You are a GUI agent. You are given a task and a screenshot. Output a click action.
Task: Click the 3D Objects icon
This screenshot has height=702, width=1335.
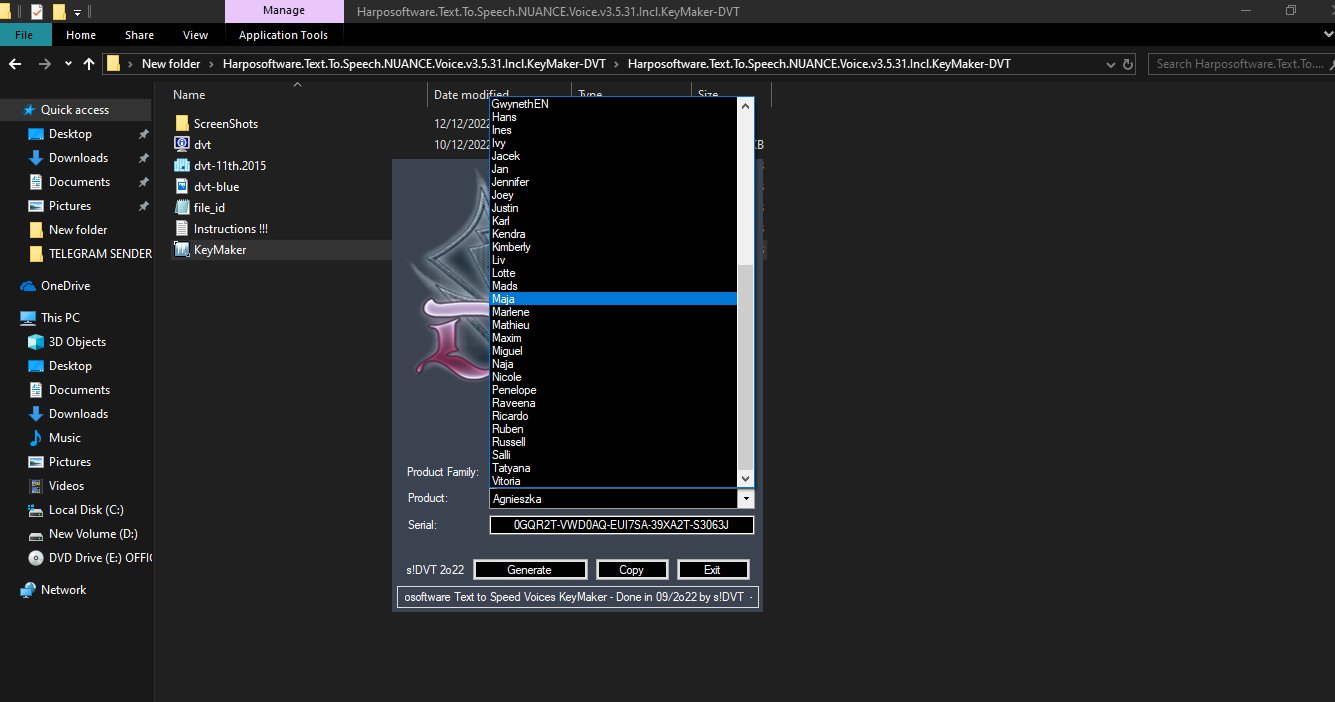pyautogui.click(x=36, y=342)
